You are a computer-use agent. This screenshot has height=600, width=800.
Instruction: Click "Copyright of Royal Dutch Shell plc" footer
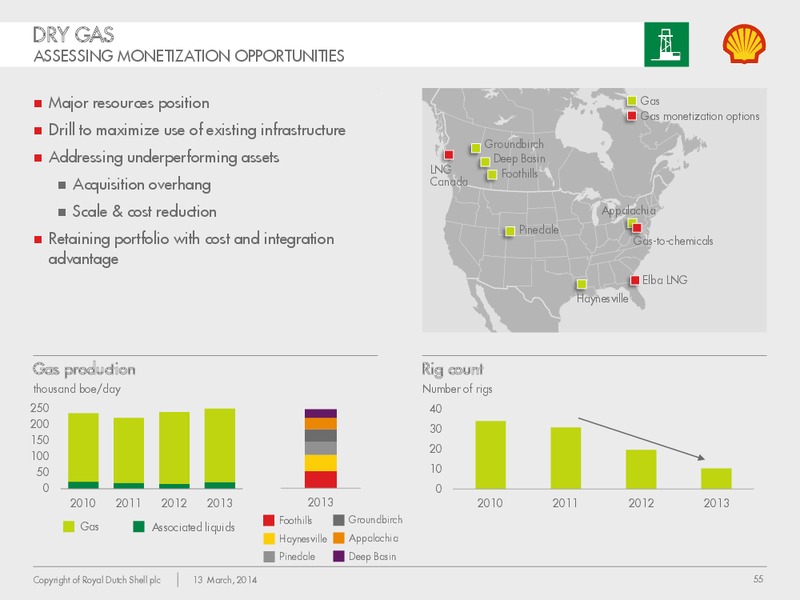coord(97,580)
